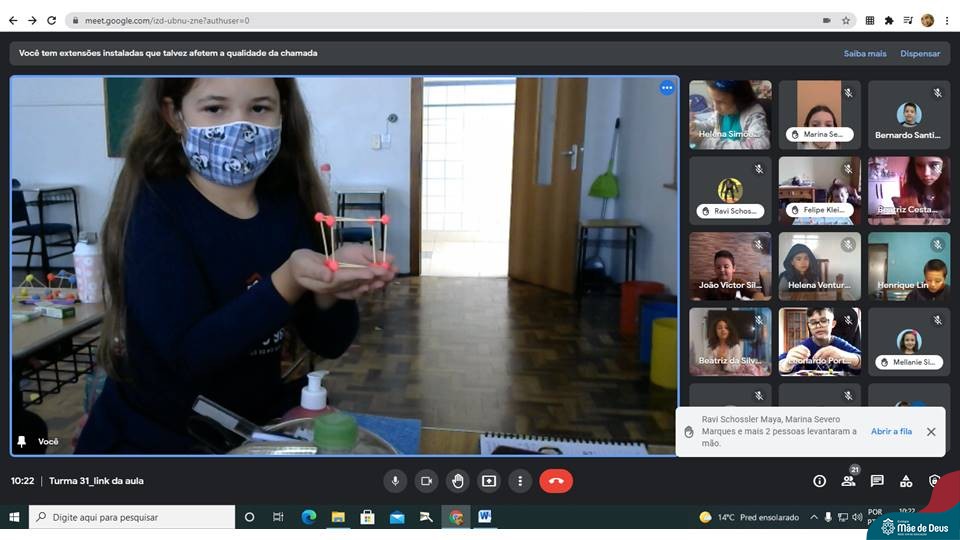The image size is (960, 540).
Task: Bookmark this page with the star
Action: point(846,20)
